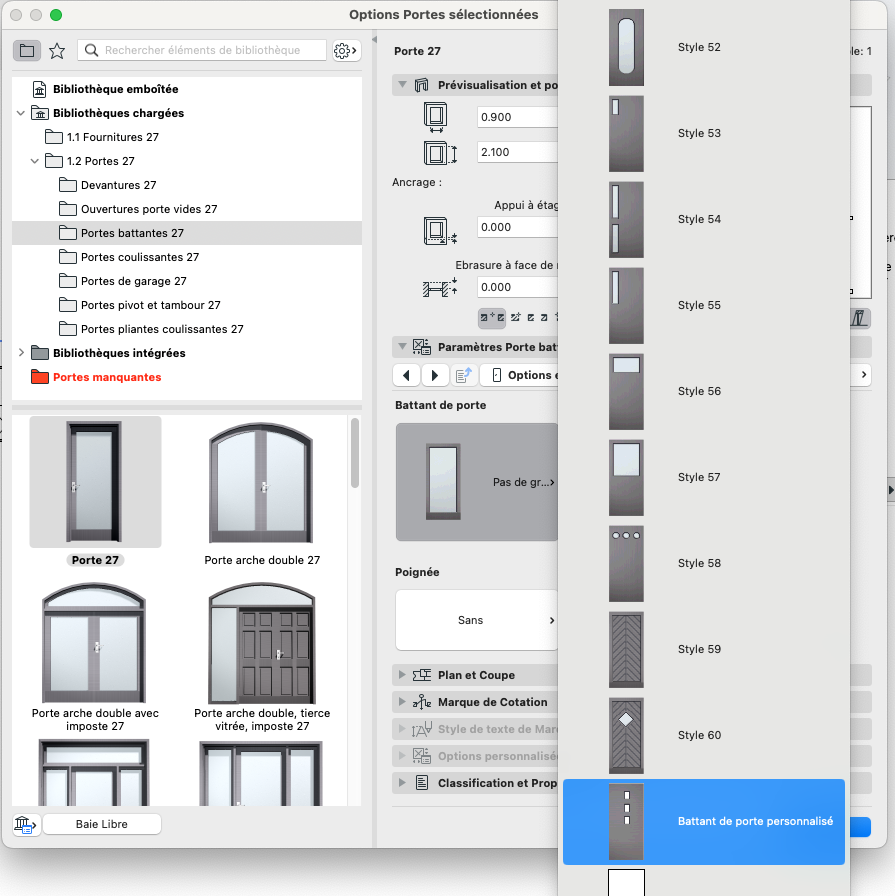This screenshot has height=896, width=895.
Task: Open Portes coulissantes 27 folder
Action: tap(140, 257)
